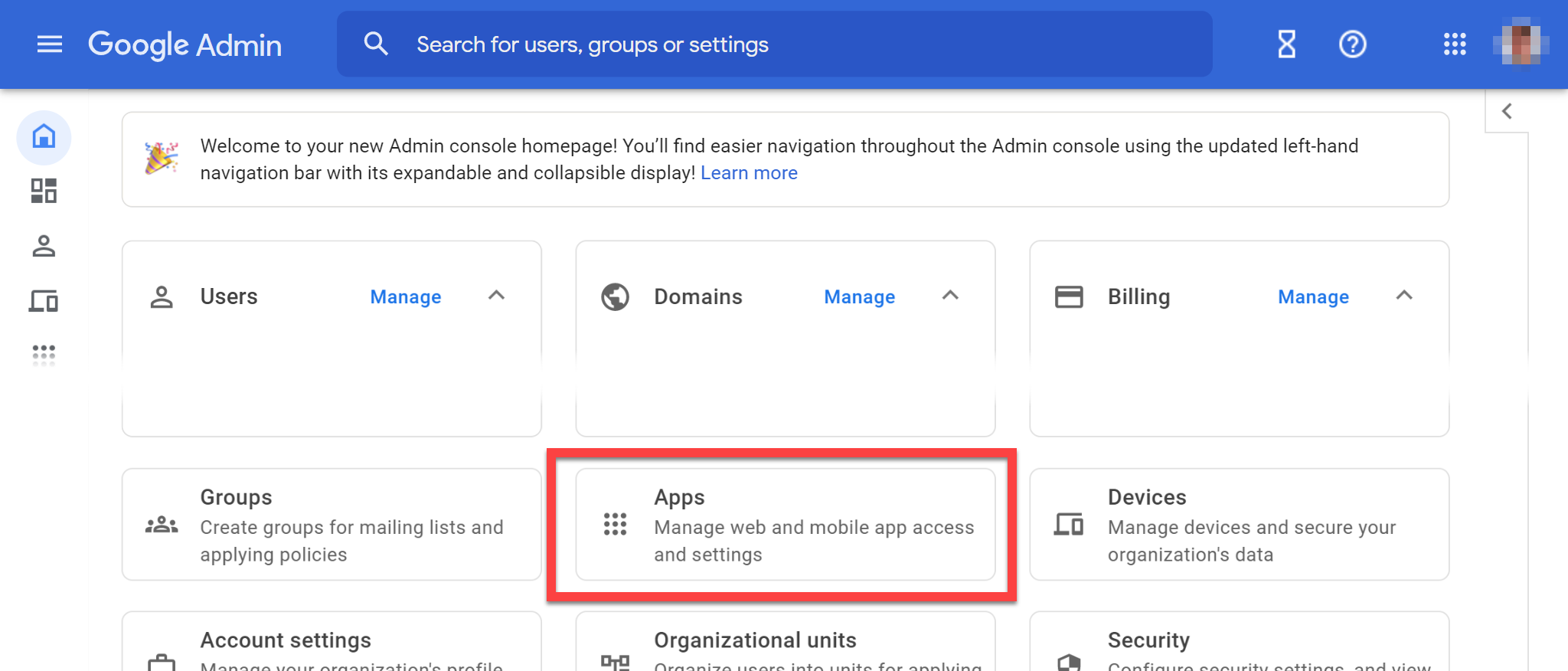Screen dimensions: 1568x671
Task: Click 'Manage web and mobile app access' text
Action: (x=814, y=528)
